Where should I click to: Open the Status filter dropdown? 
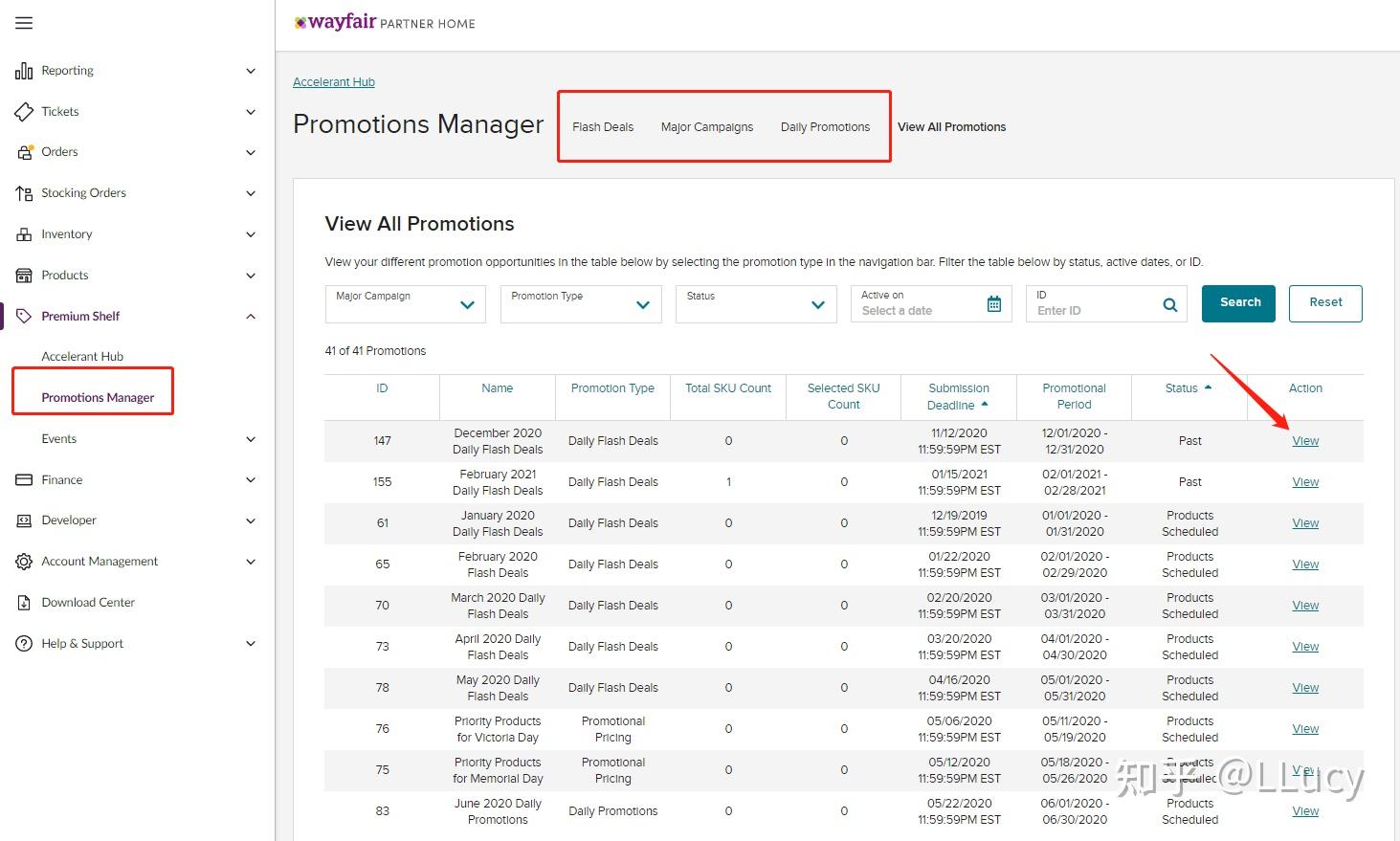[x=755, y=304]
